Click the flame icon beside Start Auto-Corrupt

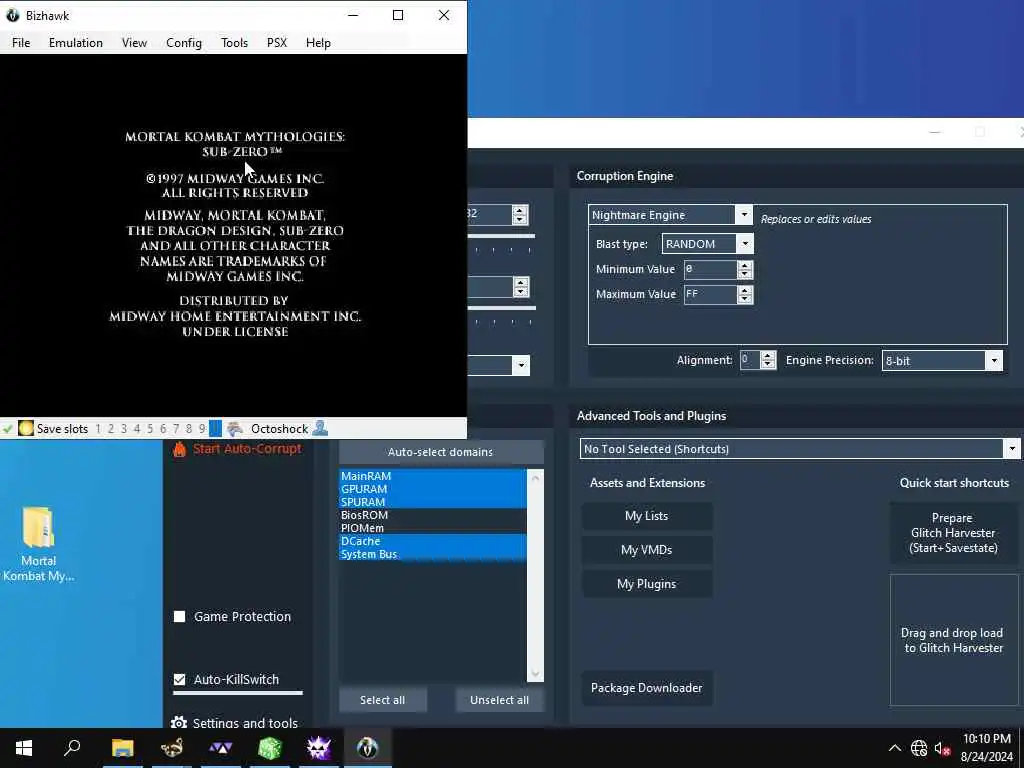[x=179, y=449]
